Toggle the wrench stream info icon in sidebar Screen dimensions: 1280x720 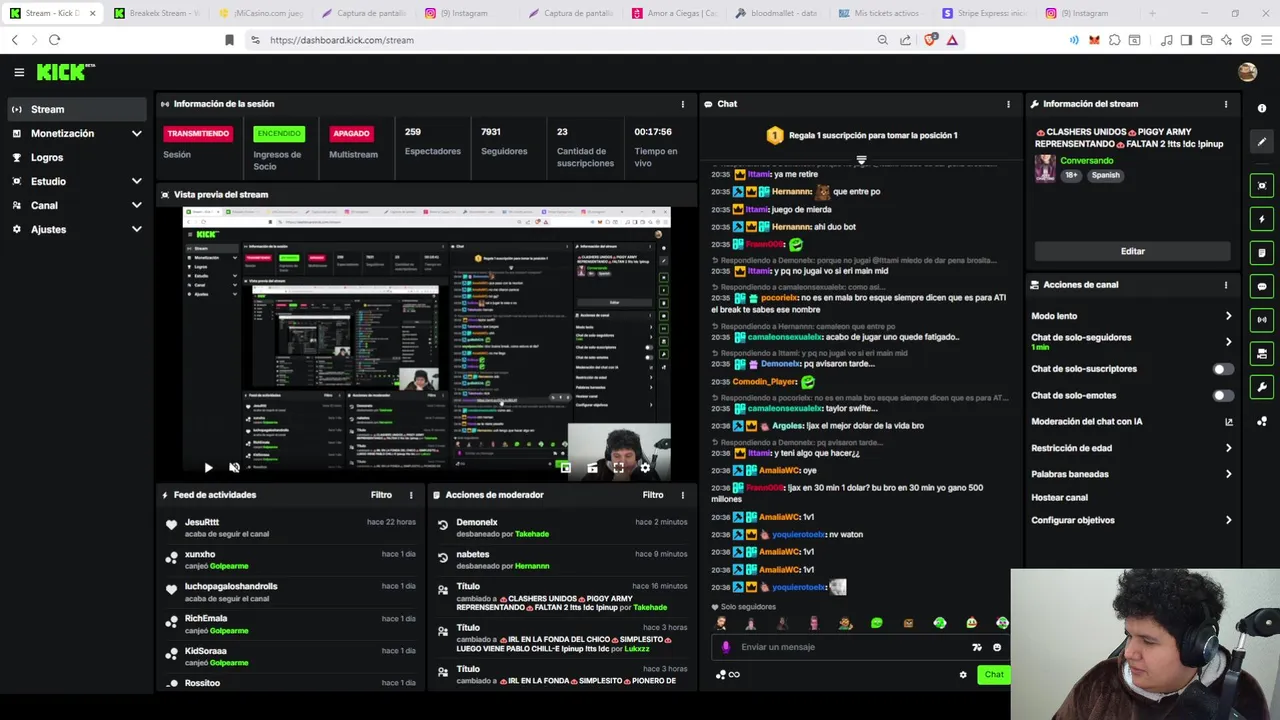click(x=1262, y=387)
